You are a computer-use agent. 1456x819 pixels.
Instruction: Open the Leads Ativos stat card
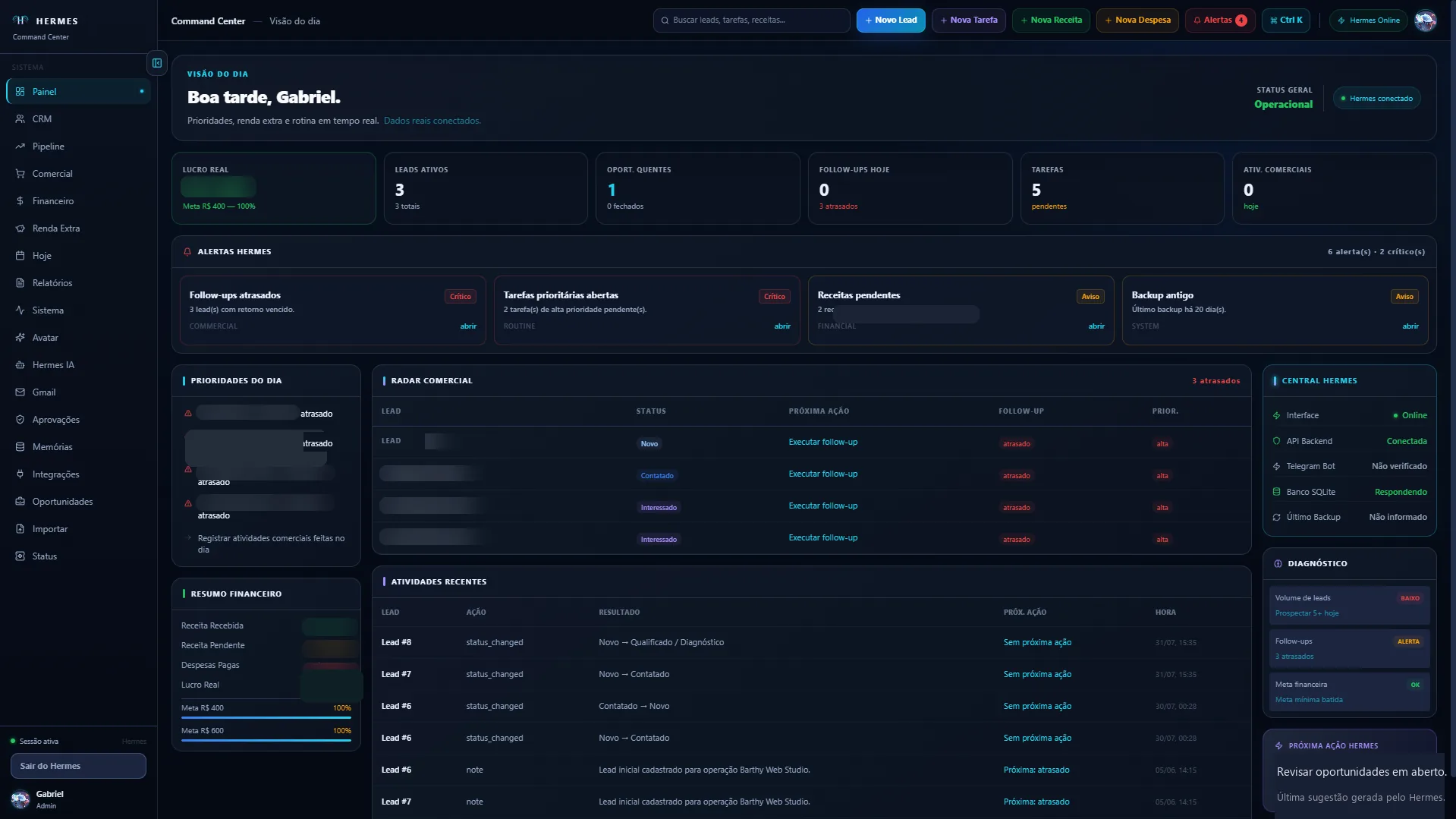coord(486,188)
